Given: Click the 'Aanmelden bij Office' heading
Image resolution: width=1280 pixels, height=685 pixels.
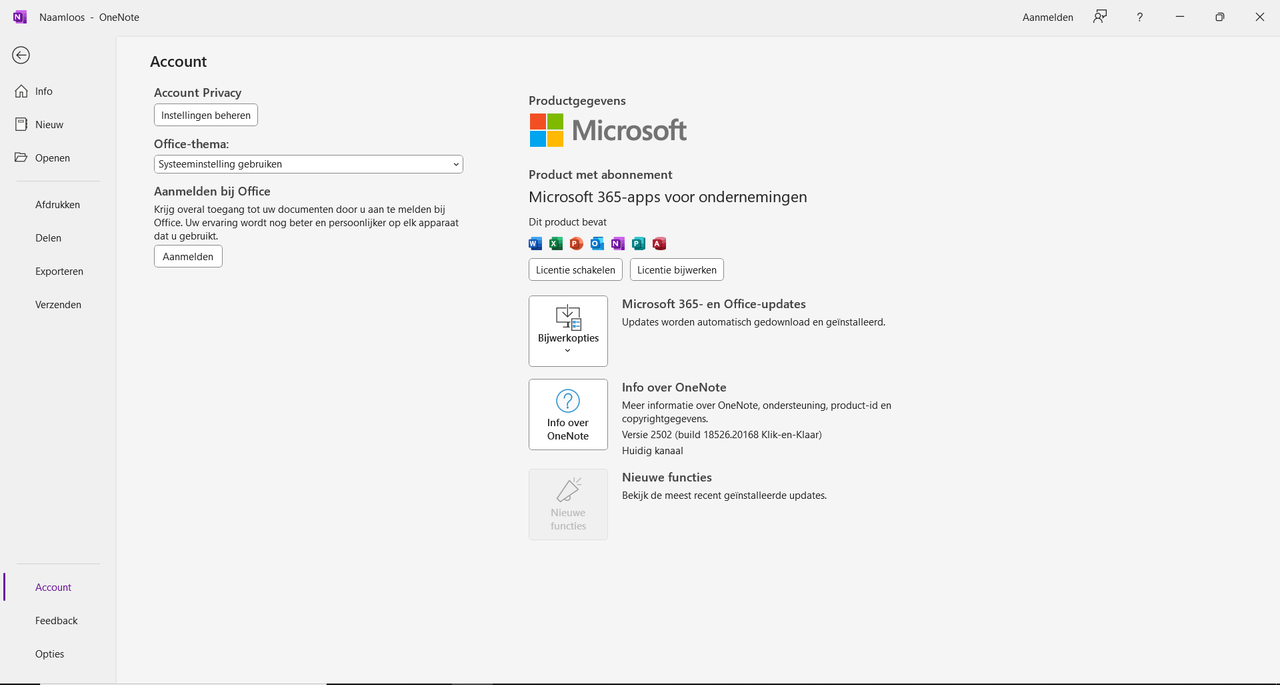Looking at the screenshot, I should pyautogui.click(x=212, y=191).
